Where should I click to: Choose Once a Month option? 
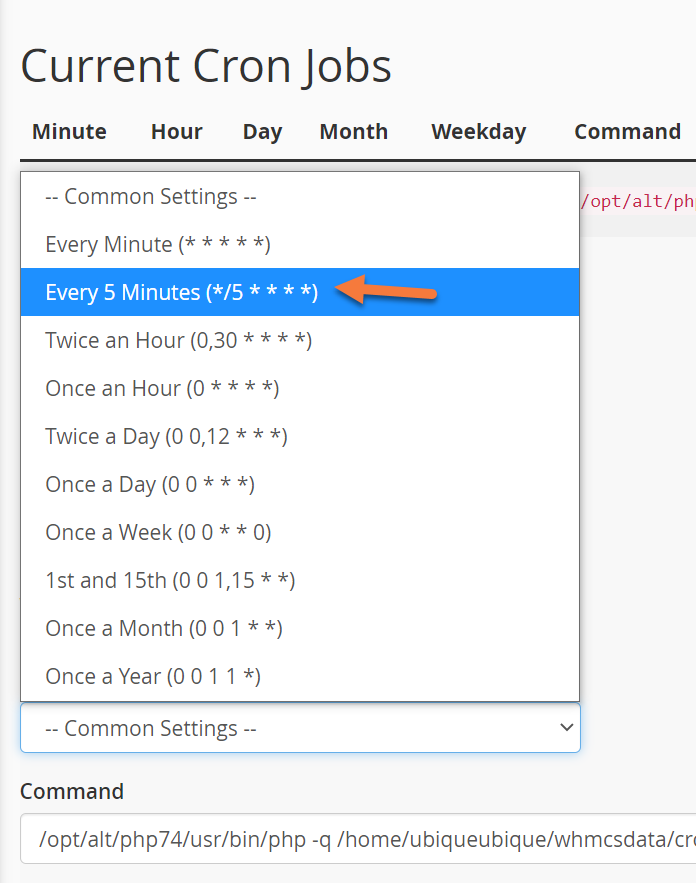[164, 628]
